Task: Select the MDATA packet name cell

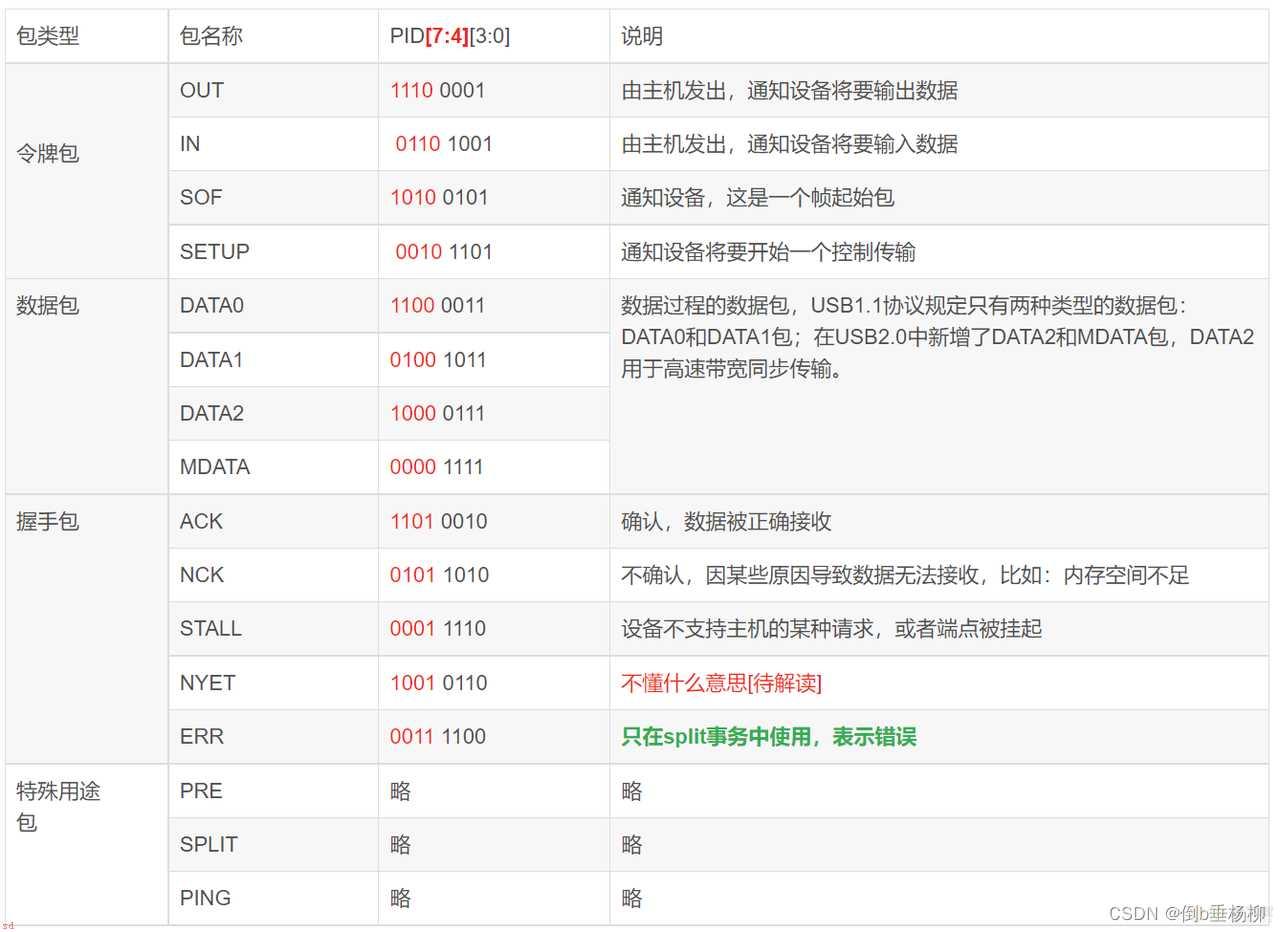Action: 274,467
